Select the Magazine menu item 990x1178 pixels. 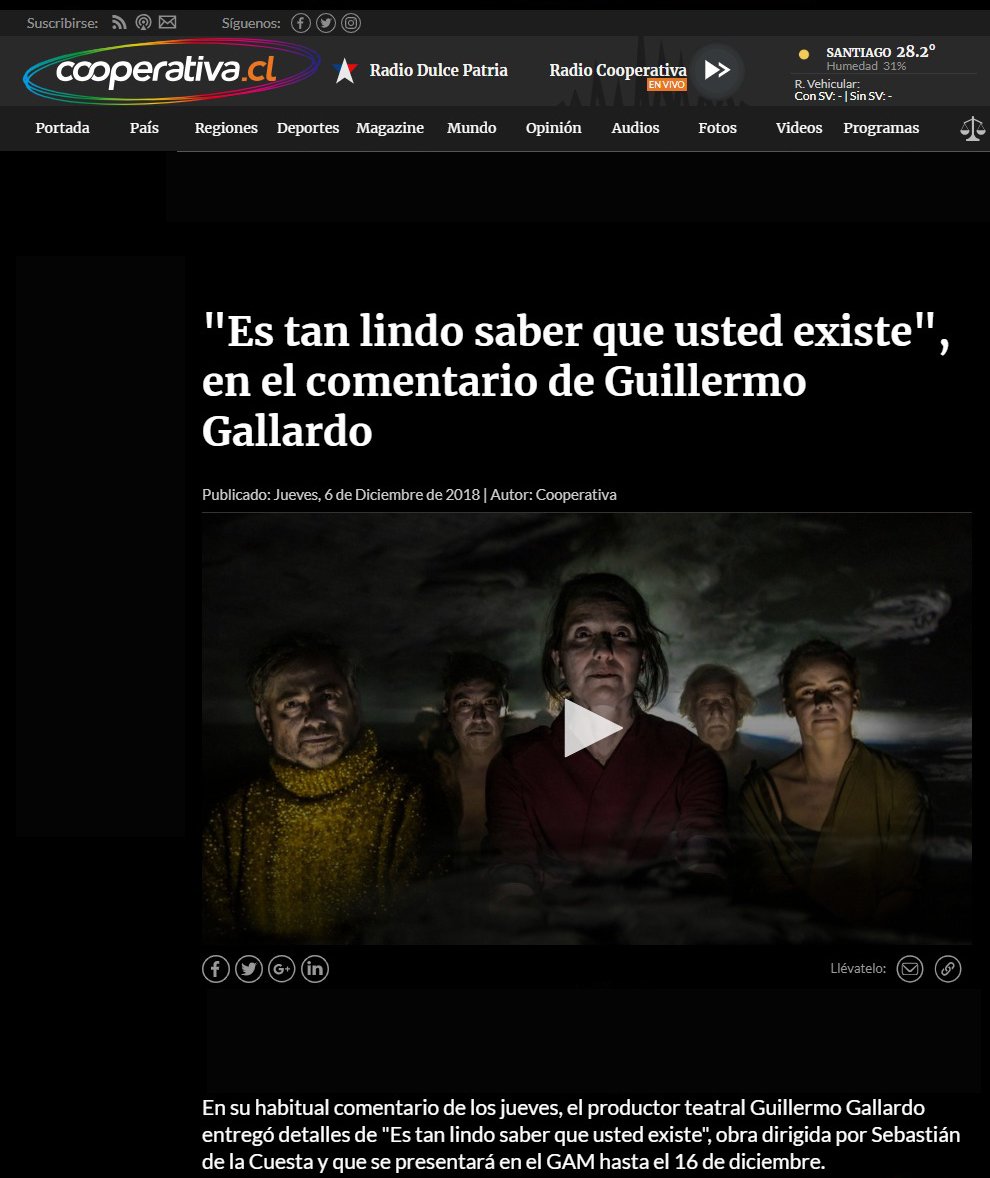[x=390, y=128]
